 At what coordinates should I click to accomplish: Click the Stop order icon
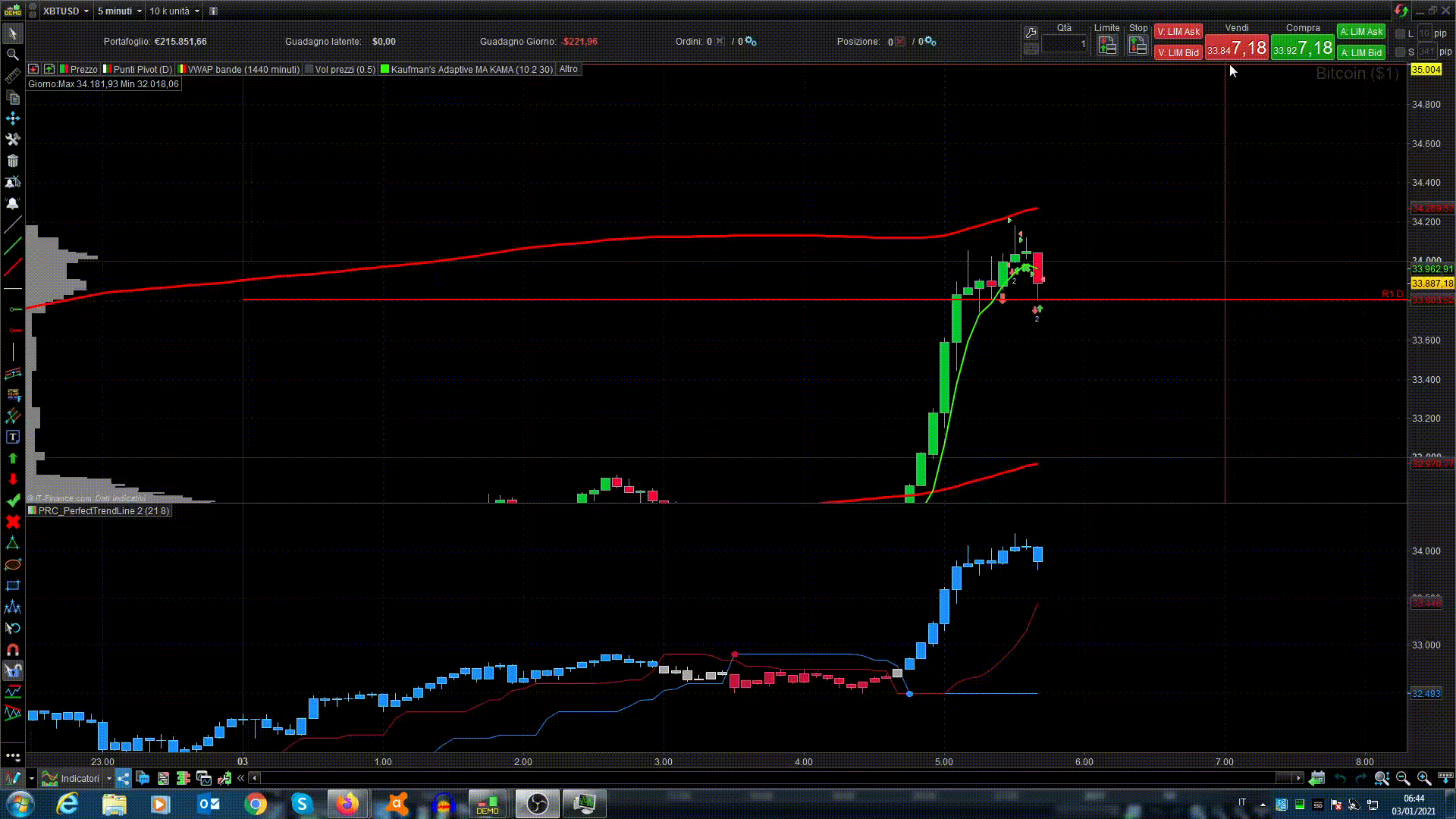(x=1137, y=45)
